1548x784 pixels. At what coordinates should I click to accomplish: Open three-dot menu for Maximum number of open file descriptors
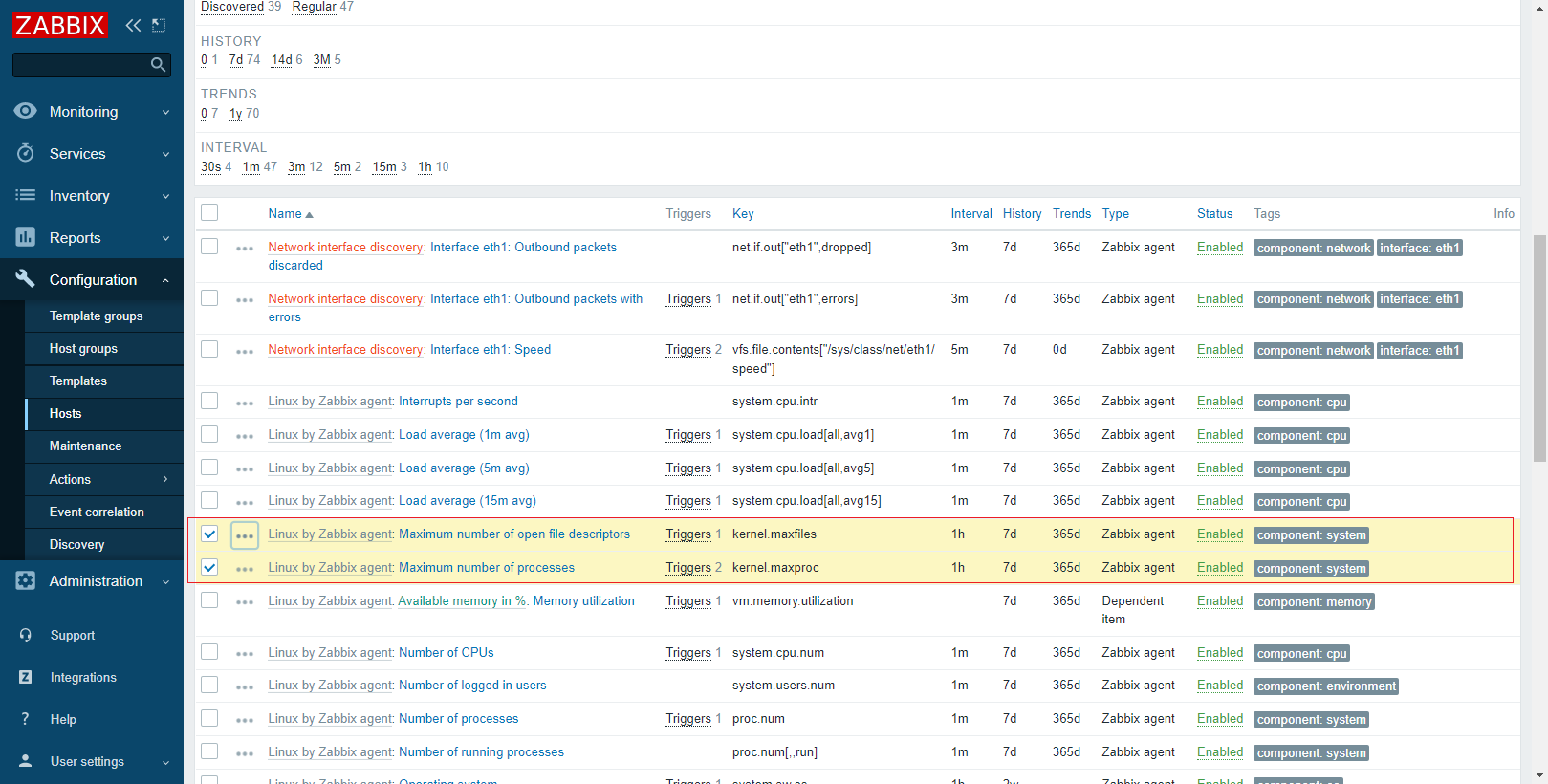tap(245, 535)
